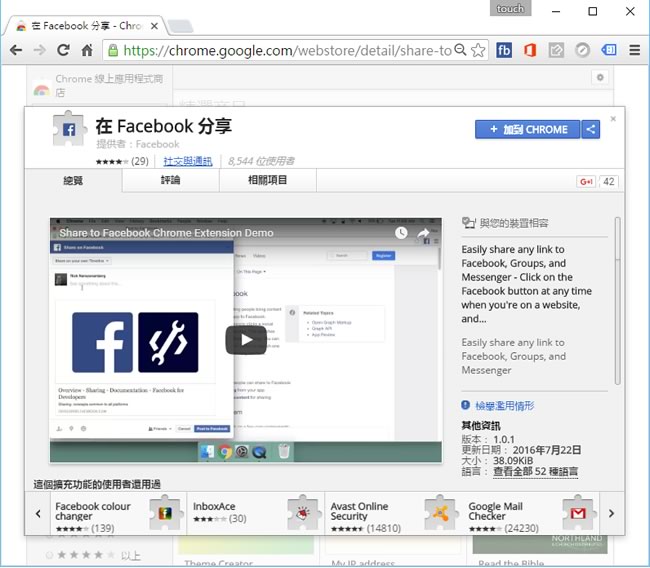The height and width of the screenshot is (568, 650).
Task: Click the G+1 button
Action: pyautogui.click(x=586, y=182)
